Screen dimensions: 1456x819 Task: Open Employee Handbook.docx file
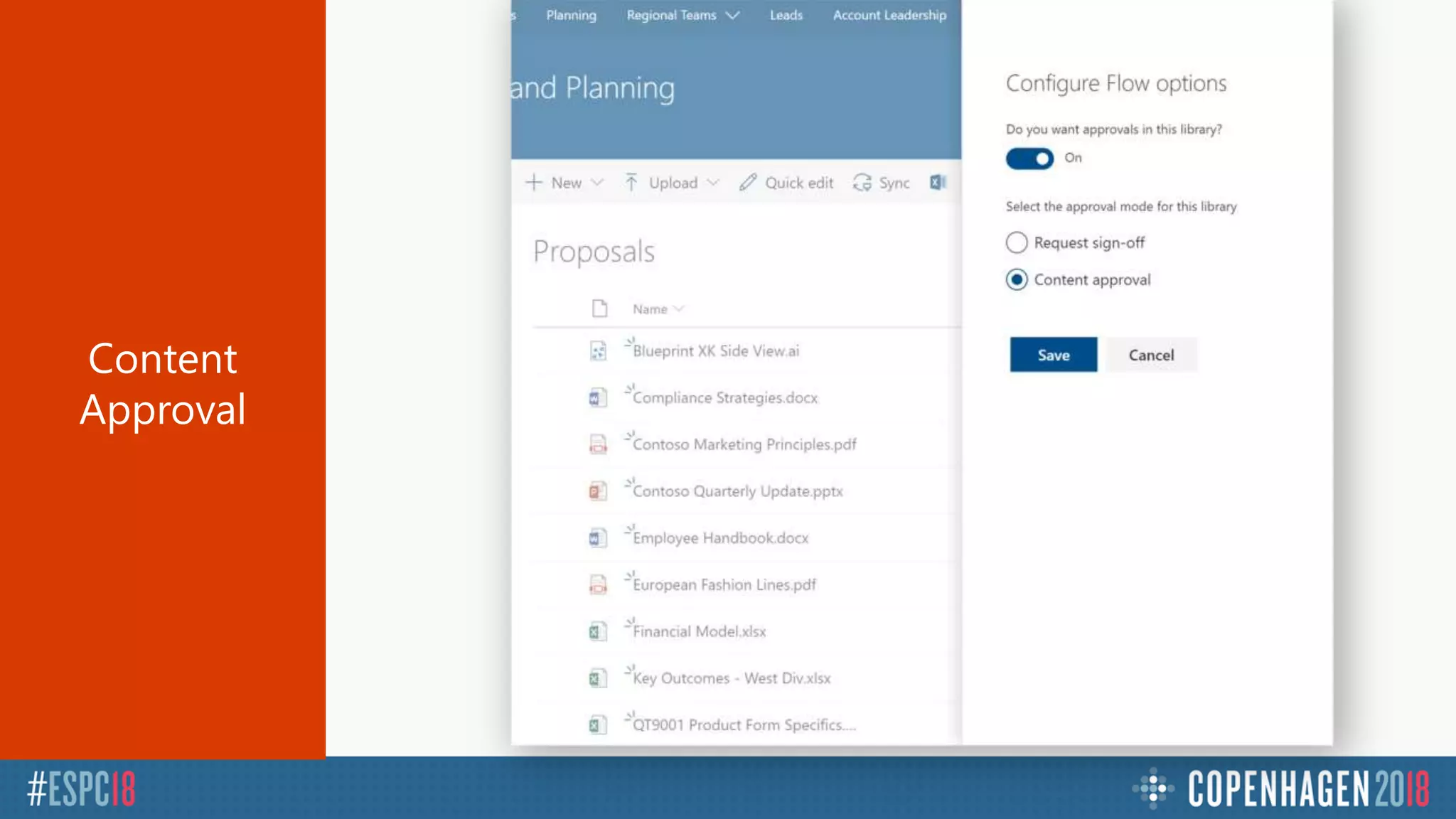tap(720, 538)
